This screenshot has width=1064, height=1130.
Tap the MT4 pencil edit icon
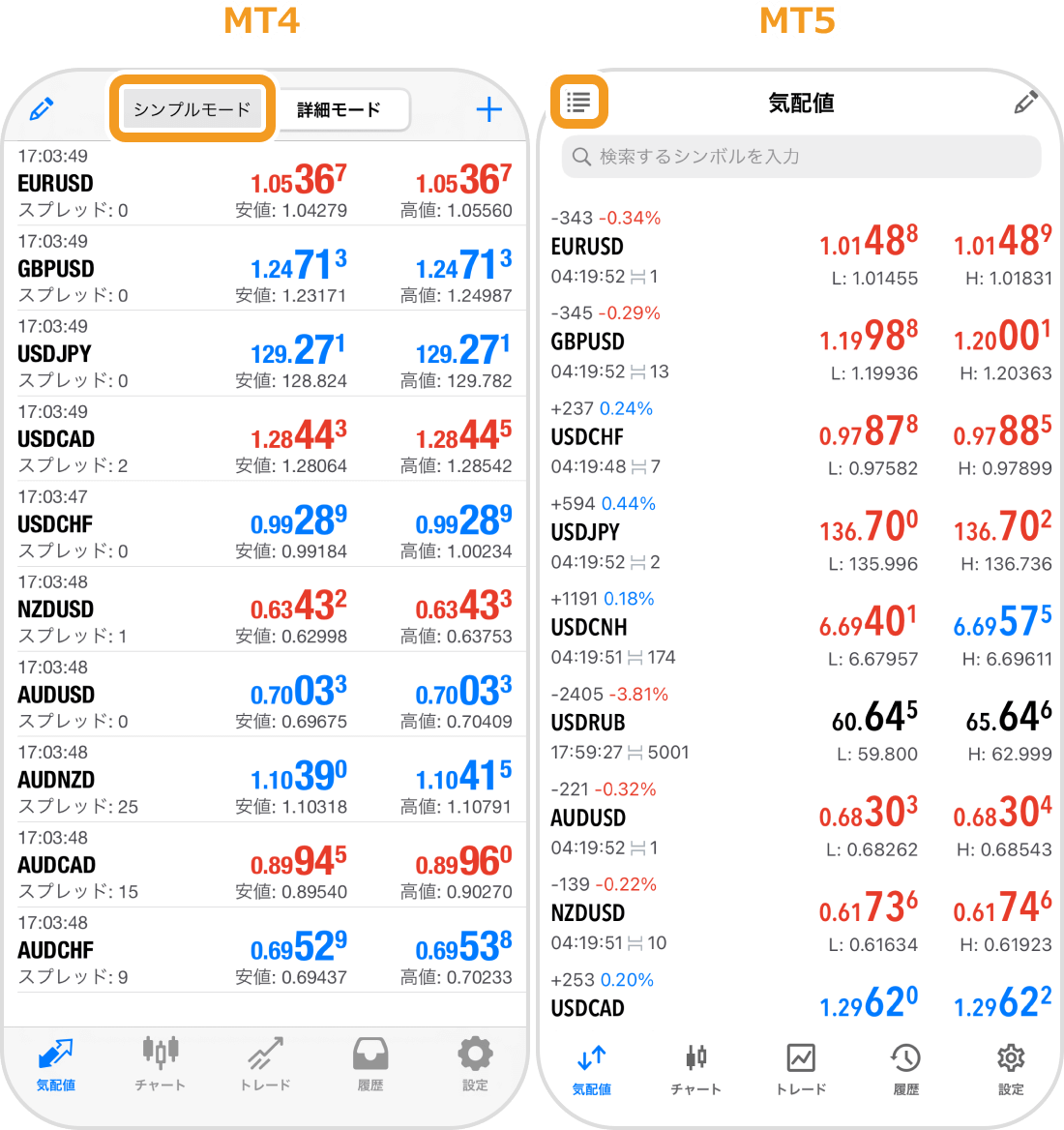pyautogui.click(x=41, y=109)
